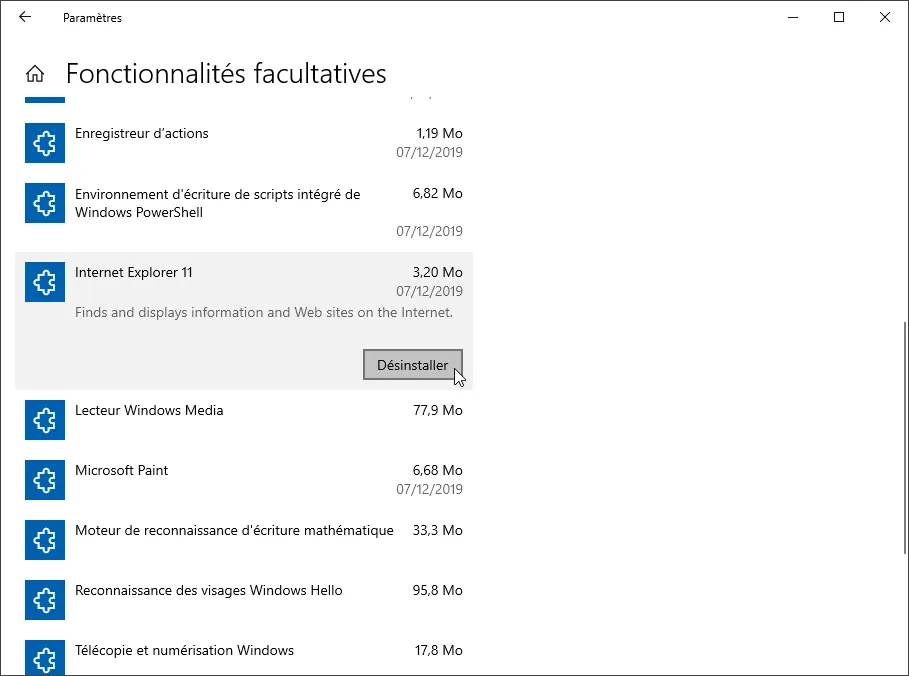Click the Télécopie et numérisation Windows icon

click(44, 659)
